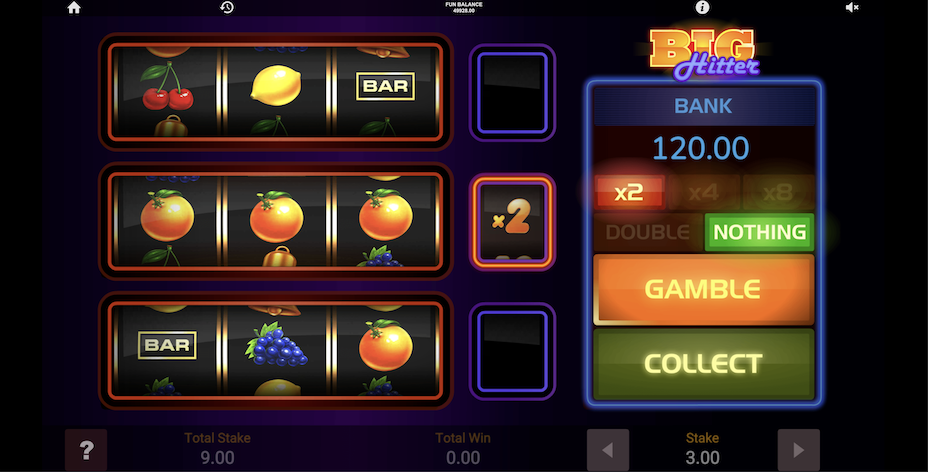This screenshot has width=928, height=472.
Task: Go to the home icon
Action: pyautogui.click(x=74, y=8)
